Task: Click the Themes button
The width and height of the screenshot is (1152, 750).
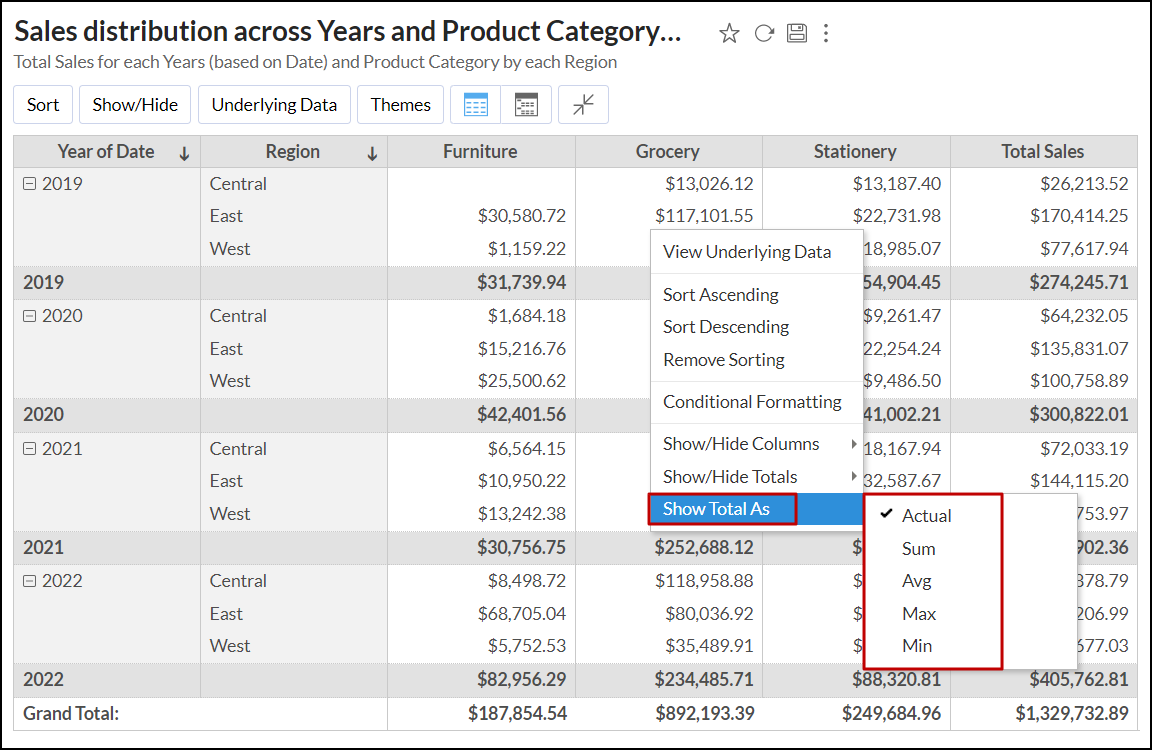Action: [400, 105]
